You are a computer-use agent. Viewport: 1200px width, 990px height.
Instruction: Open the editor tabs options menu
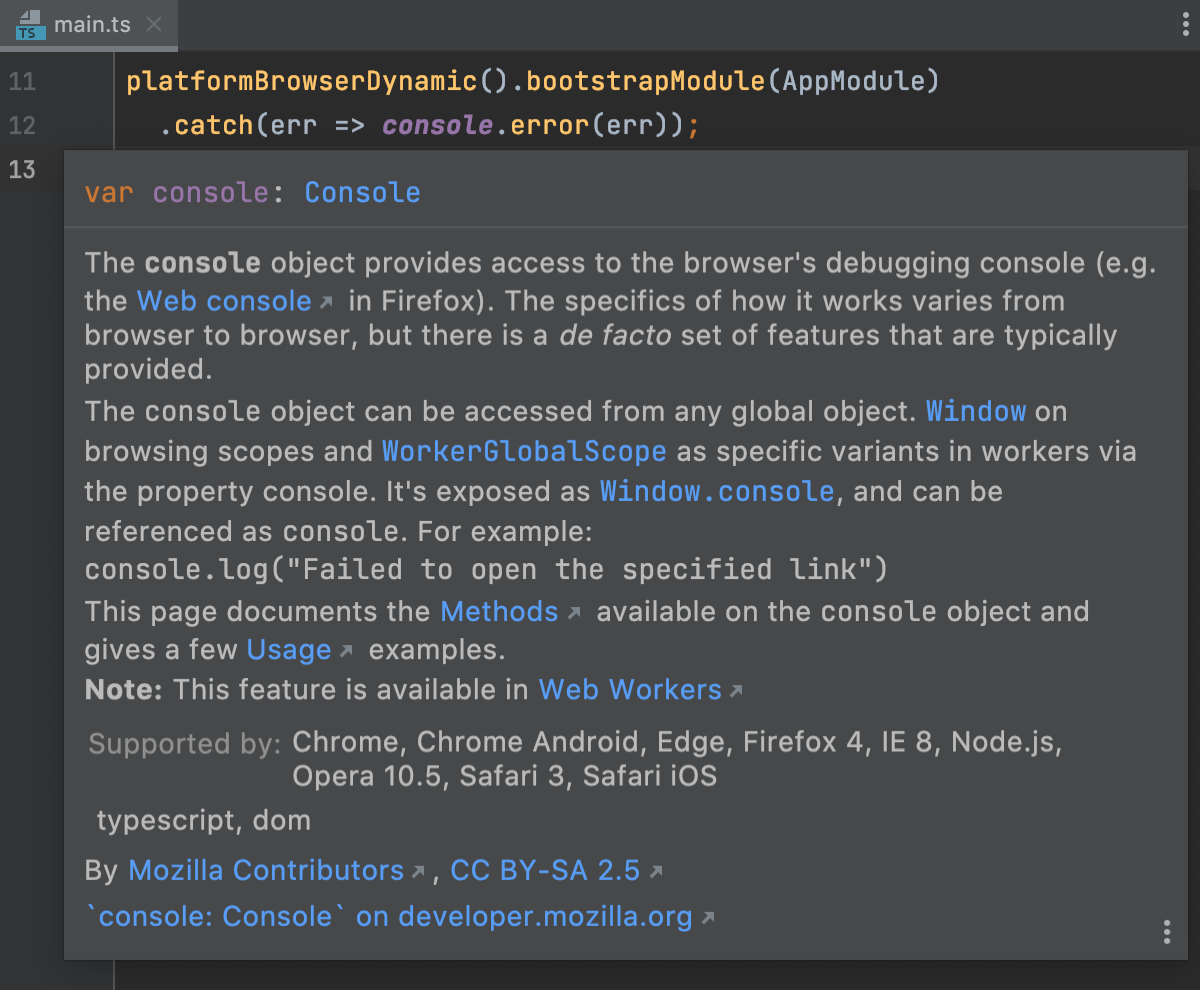1185,26
